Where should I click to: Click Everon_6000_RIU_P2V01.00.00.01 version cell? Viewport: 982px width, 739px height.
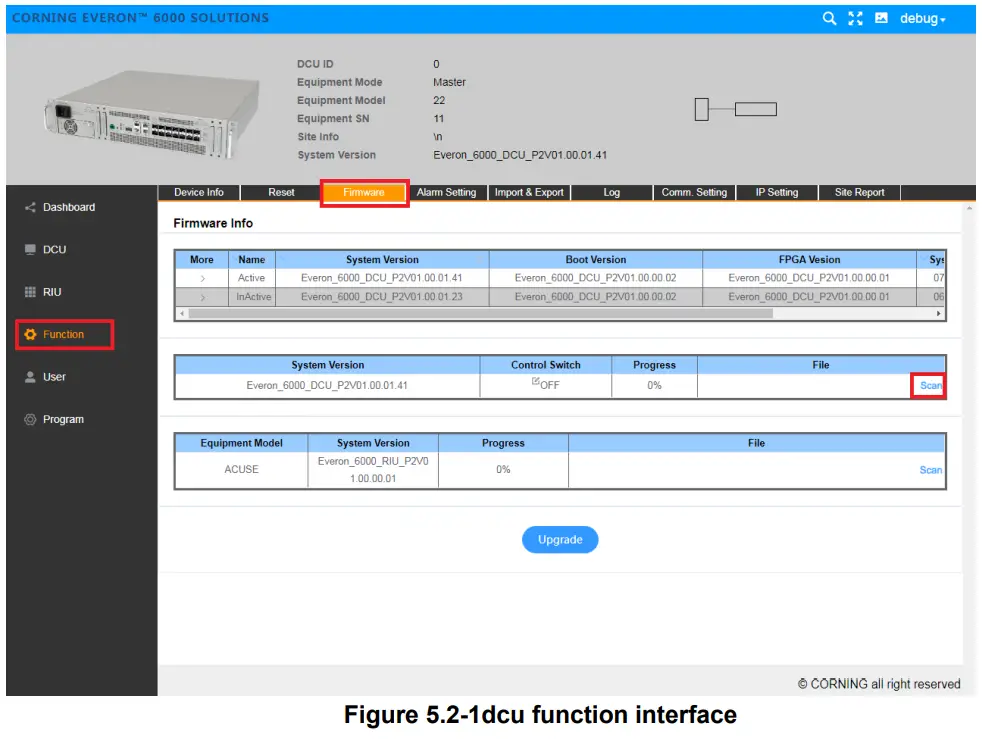tap(373, 470)
